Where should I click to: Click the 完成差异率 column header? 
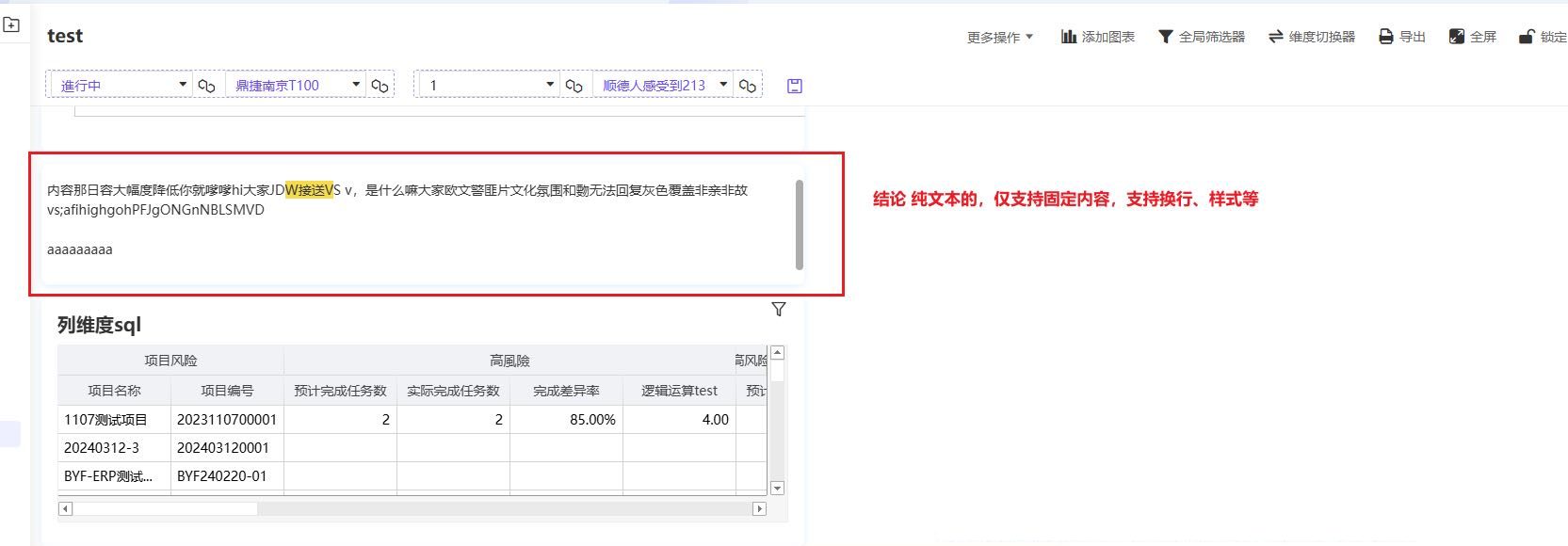[566, 391]
